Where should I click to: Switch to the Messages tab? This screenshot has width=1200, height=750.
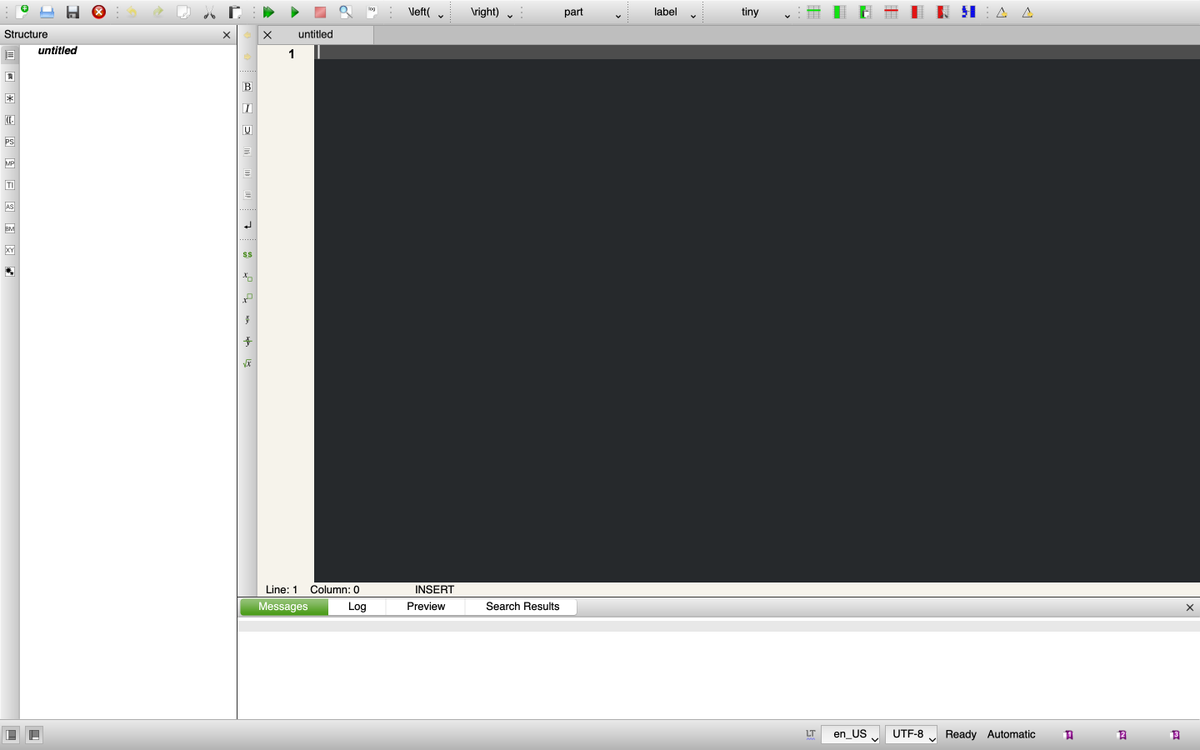[283, 606]
